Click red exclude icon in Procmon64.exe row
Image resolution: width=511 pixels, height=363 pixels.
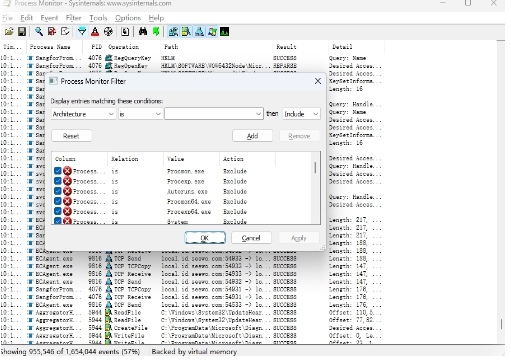68,202
